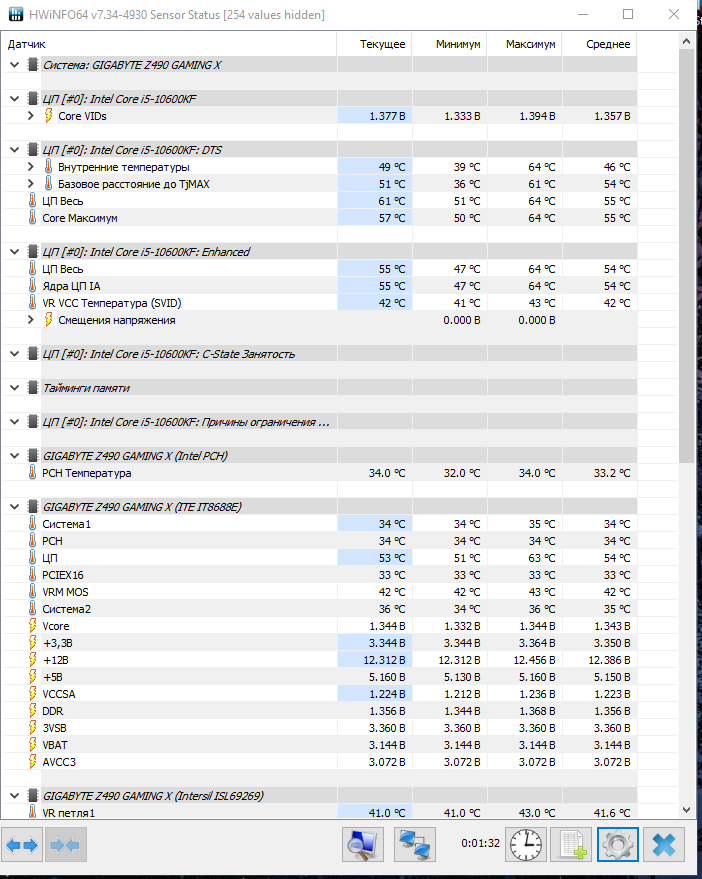Collapse the ITE IT8688E sensor section

pyautogui.click(x=15, y=507)
